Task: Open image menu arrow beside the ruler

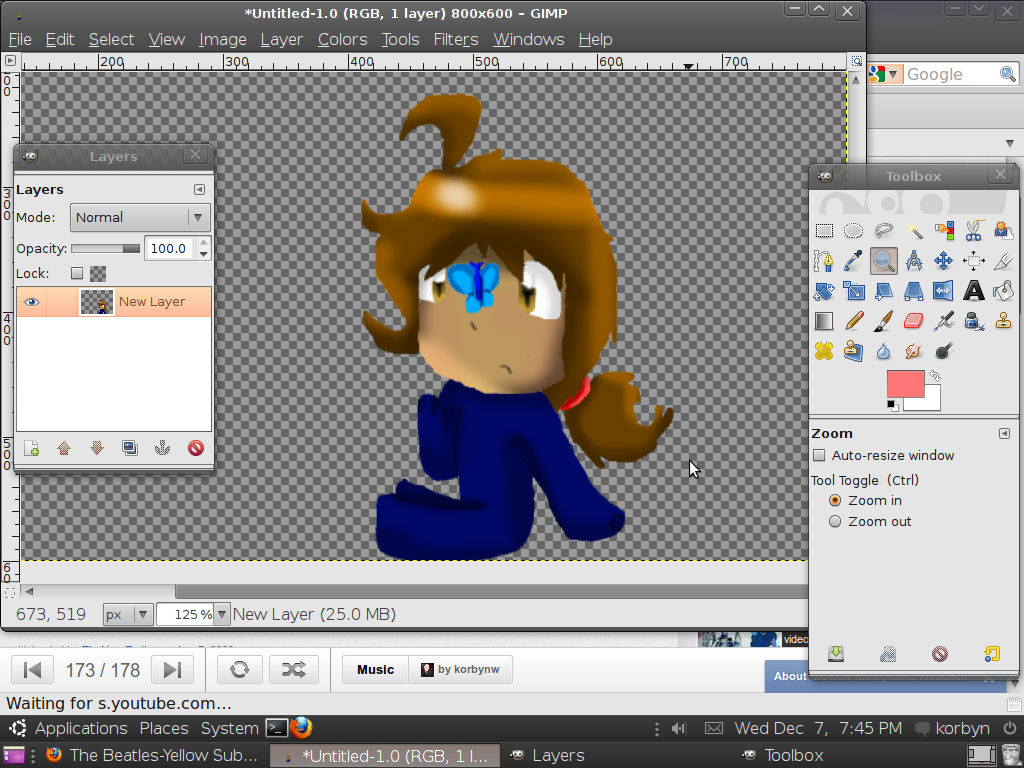Action: [x=10, y=61]
